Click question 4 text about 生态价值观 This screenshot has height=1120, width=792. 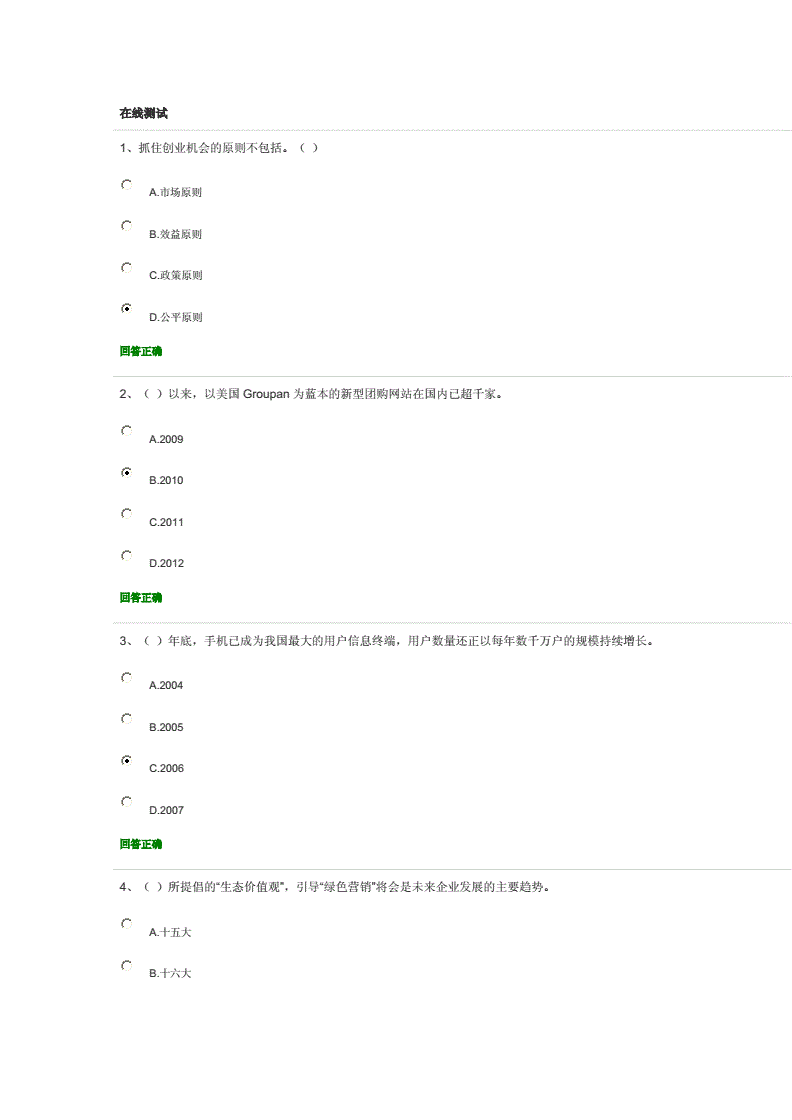(x=334, y=887)
